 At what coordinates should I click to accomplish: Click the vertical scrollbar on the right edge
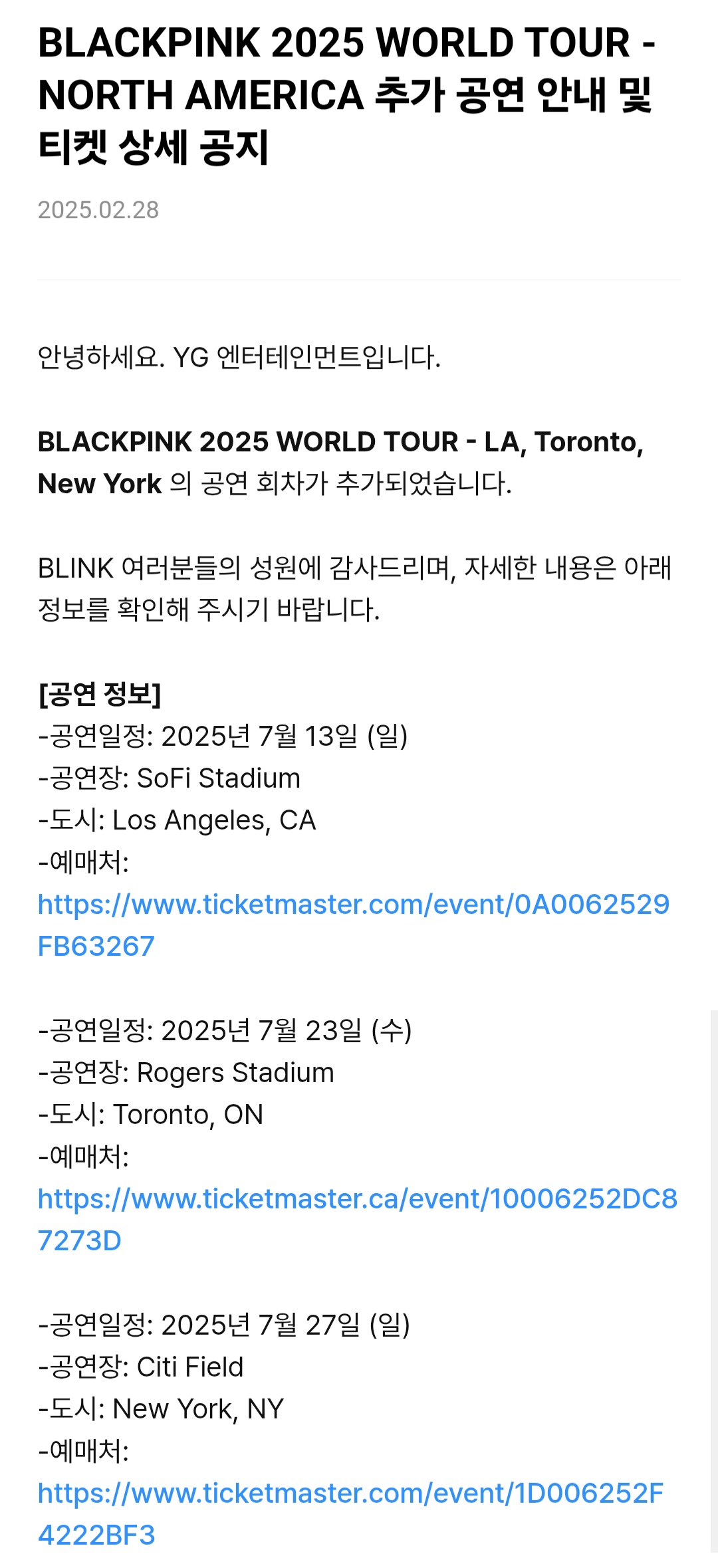[714, 1280]
